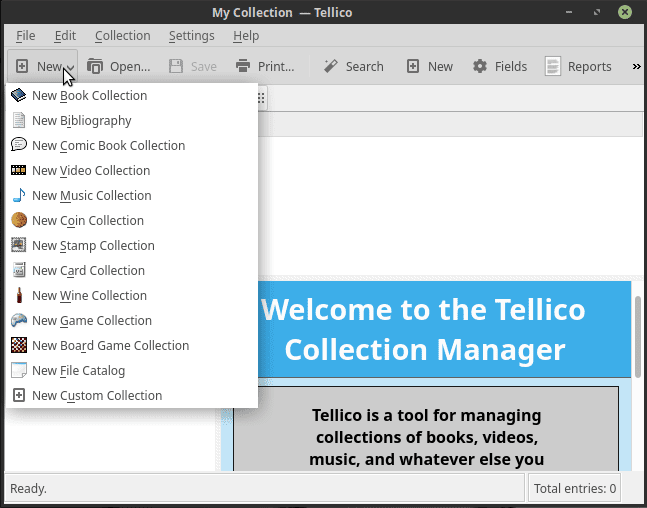647x508 pixels.
Task: Choose New File Catalog text
Action: pyautogui.click(x=78, y=371)
